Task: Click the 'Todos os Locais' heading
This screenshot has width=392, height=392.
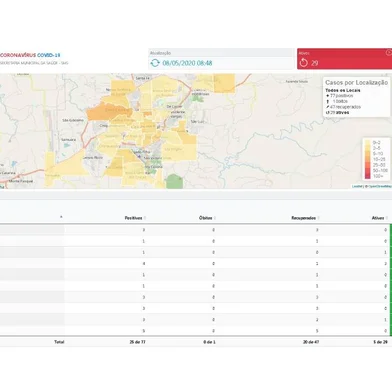Action: [x=343, y=90]
